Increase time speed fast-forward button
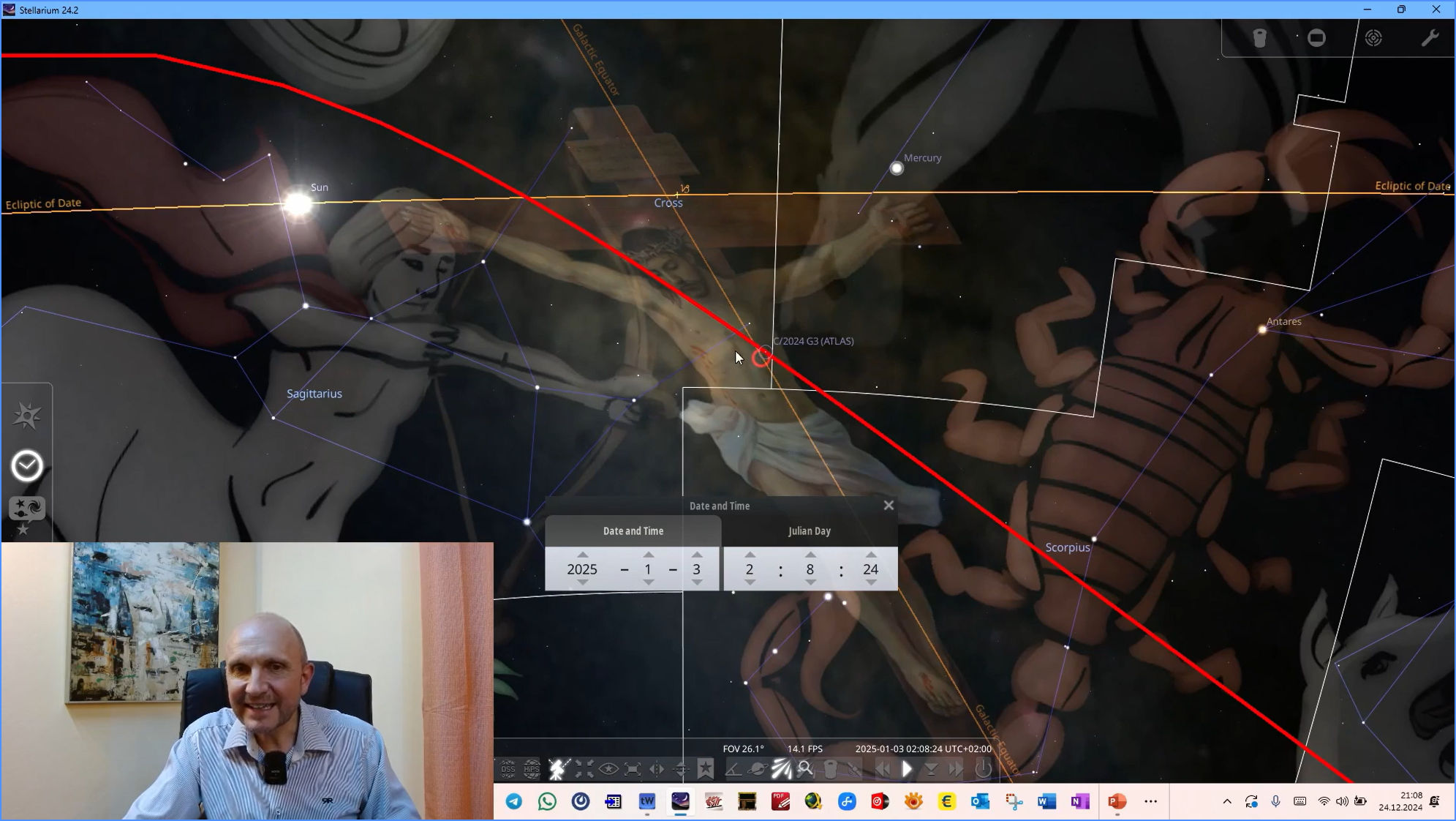This screenshot has width=1456, height=821. [x=955, y=769]
